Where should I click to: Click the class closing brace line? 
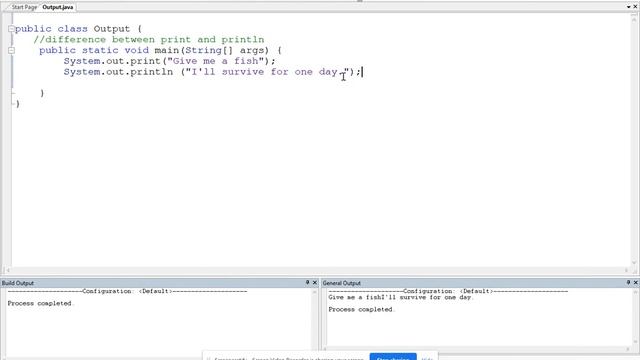point(18,104)
